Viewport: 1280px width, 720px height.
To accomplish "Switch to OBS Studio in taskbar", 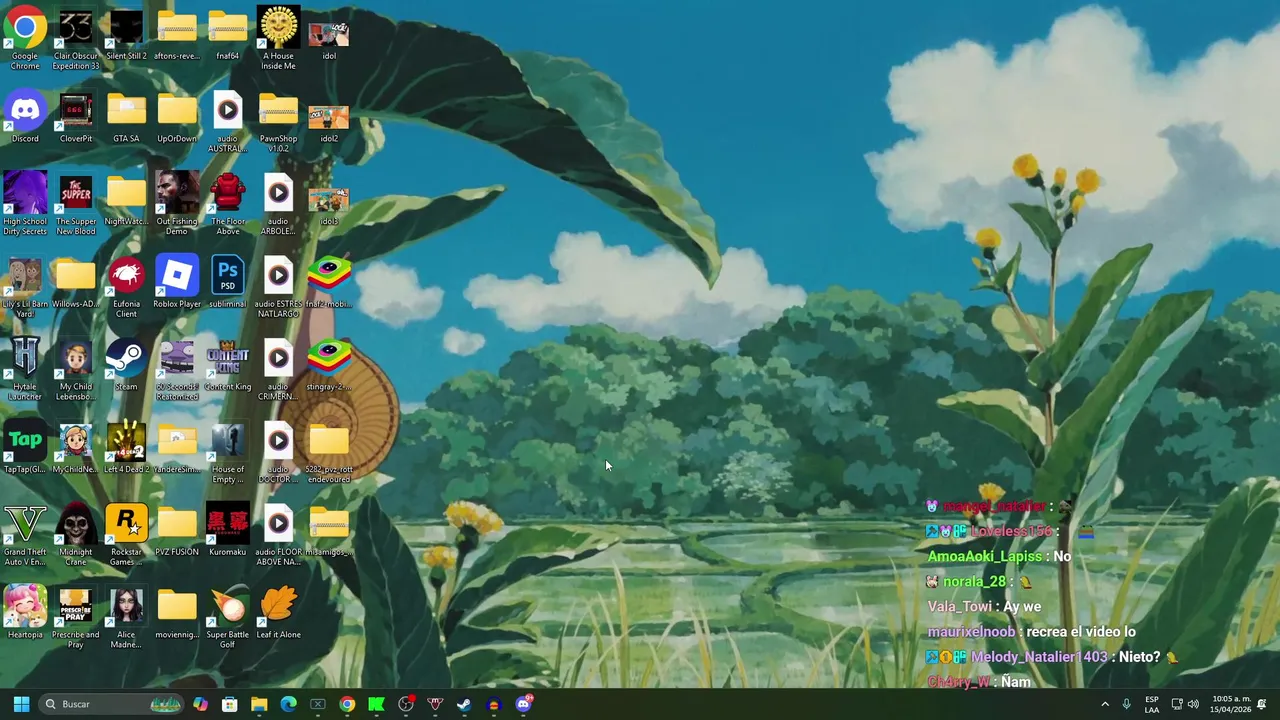I will pyautogui.click(x=406, y=704).
